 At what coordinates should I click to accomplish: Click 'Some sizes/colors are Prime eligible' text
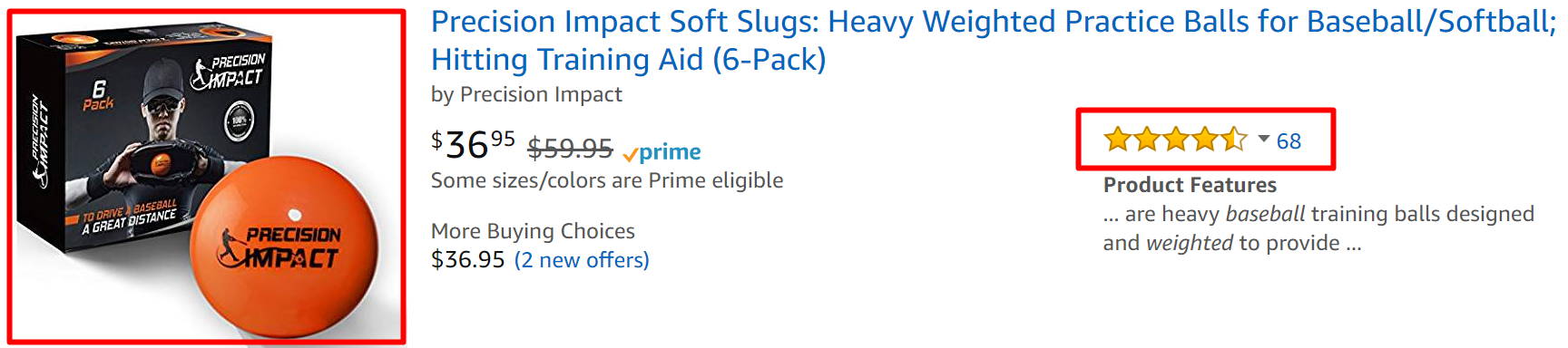click(x=607, y=180)
